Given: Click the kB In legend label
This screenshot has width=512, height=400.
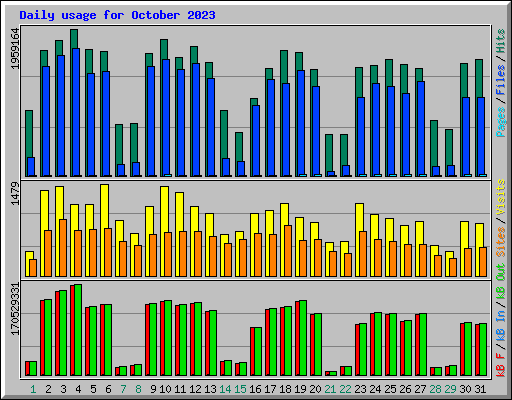Looking at the screenshot, I should pos(501,325).
